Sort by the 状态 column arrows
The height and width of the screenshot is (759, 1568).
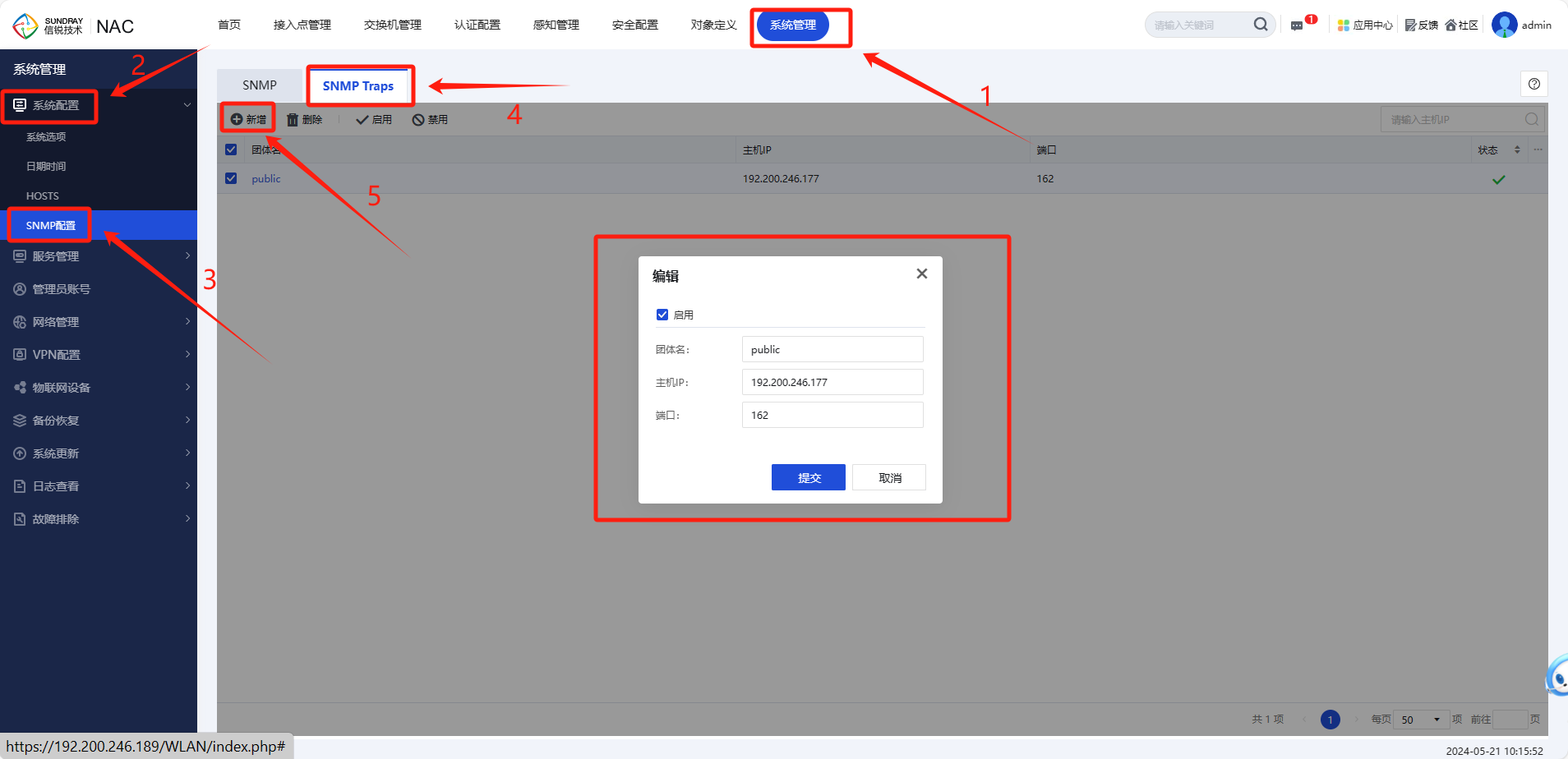(1517, 149)
